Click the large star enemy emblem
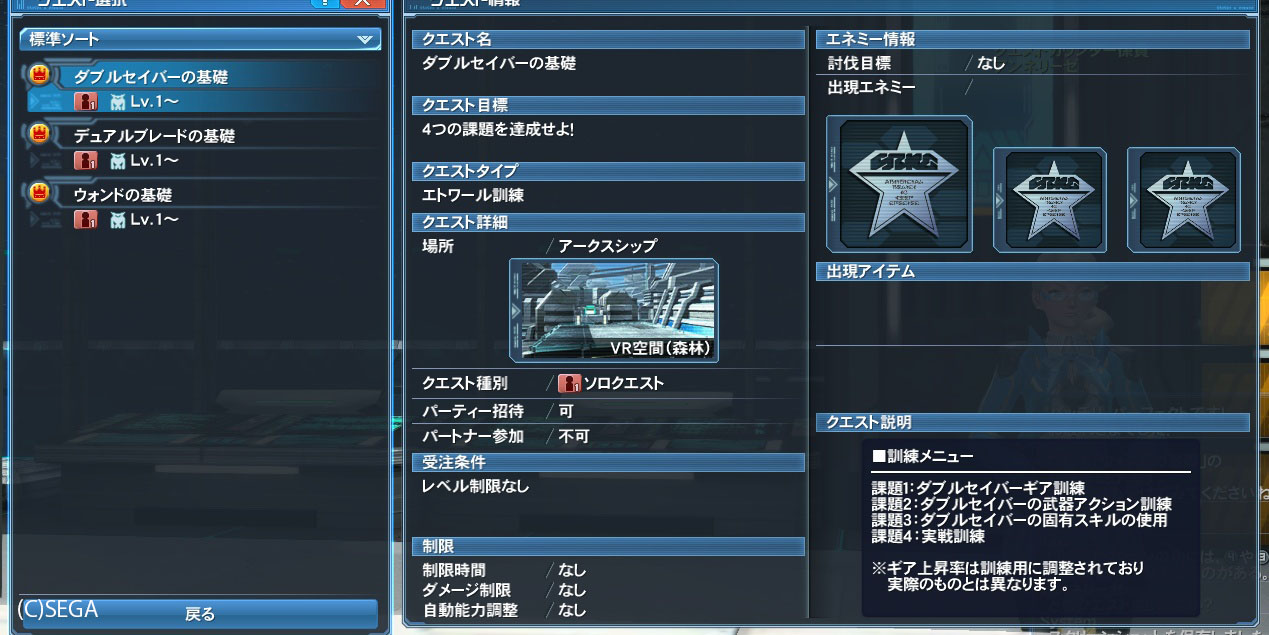This screenshot has height=635, width=1269. [899, 184]
